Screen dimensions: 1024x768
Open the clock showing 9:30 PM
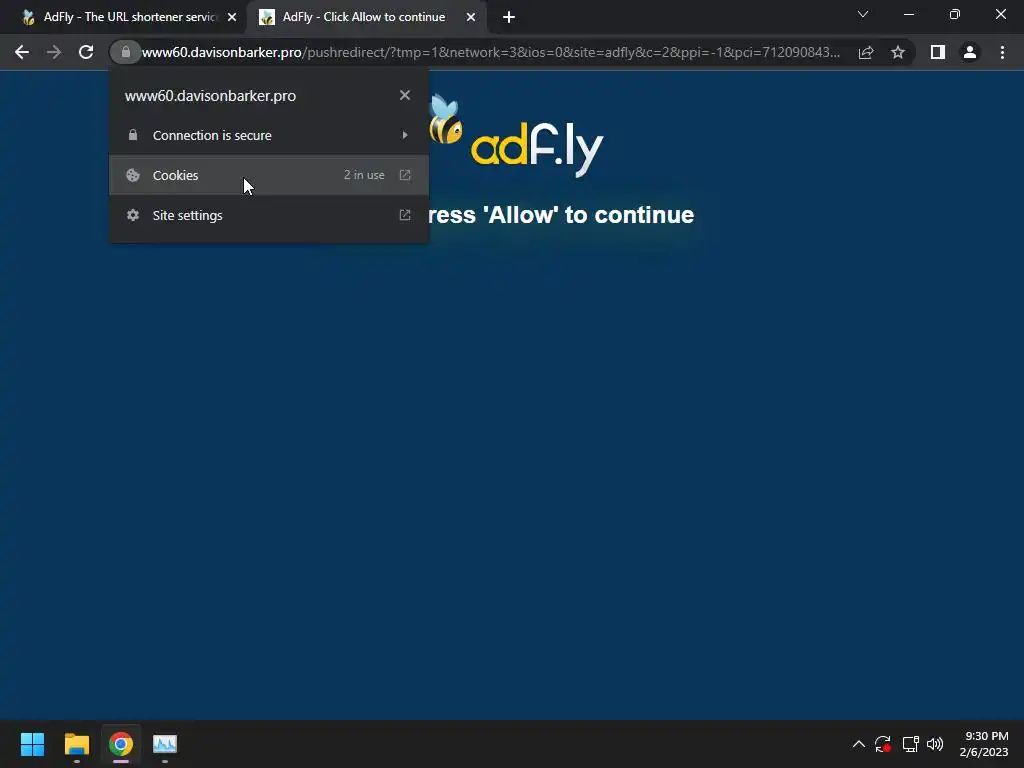click(x=984, y=744)
